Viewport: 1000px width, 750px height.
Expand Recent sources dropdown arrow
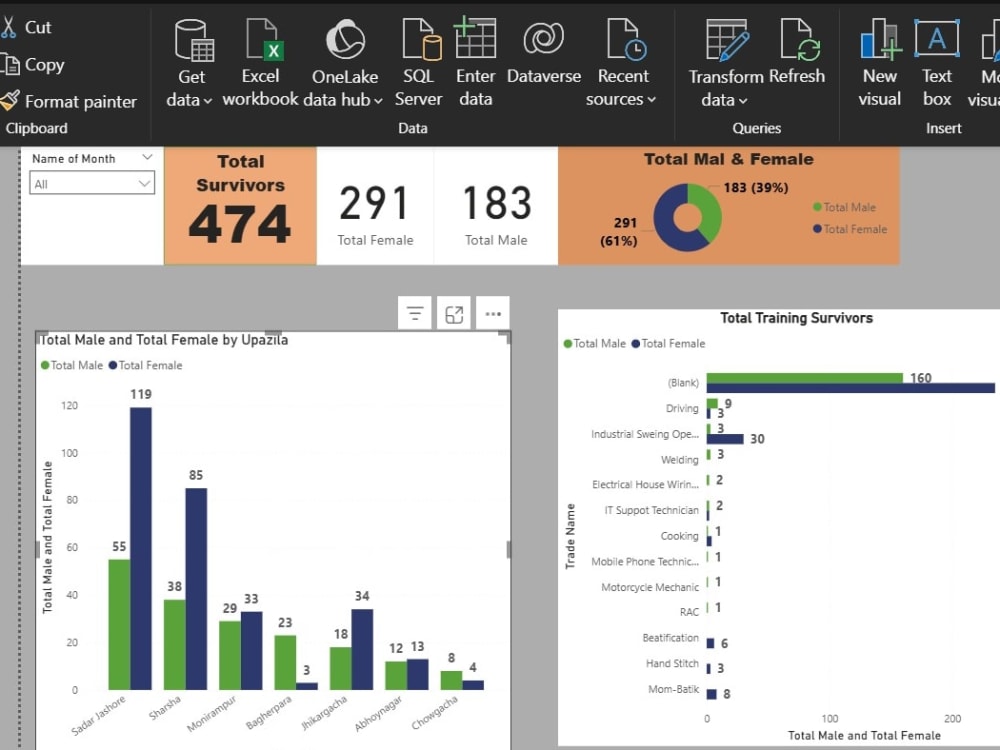point(651,100)
